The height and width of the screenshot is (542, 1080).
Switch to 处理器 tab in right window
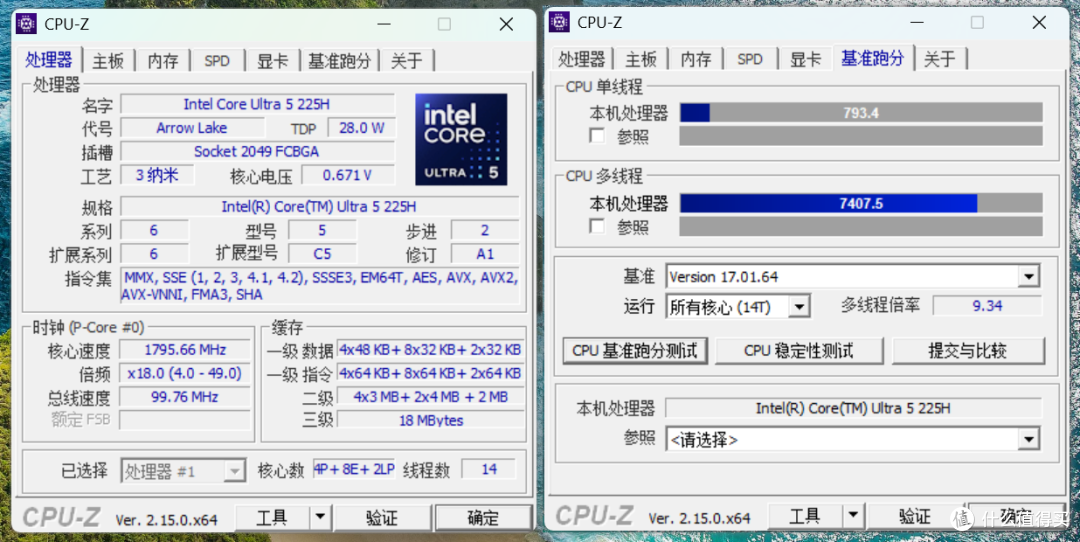[582, 59]
